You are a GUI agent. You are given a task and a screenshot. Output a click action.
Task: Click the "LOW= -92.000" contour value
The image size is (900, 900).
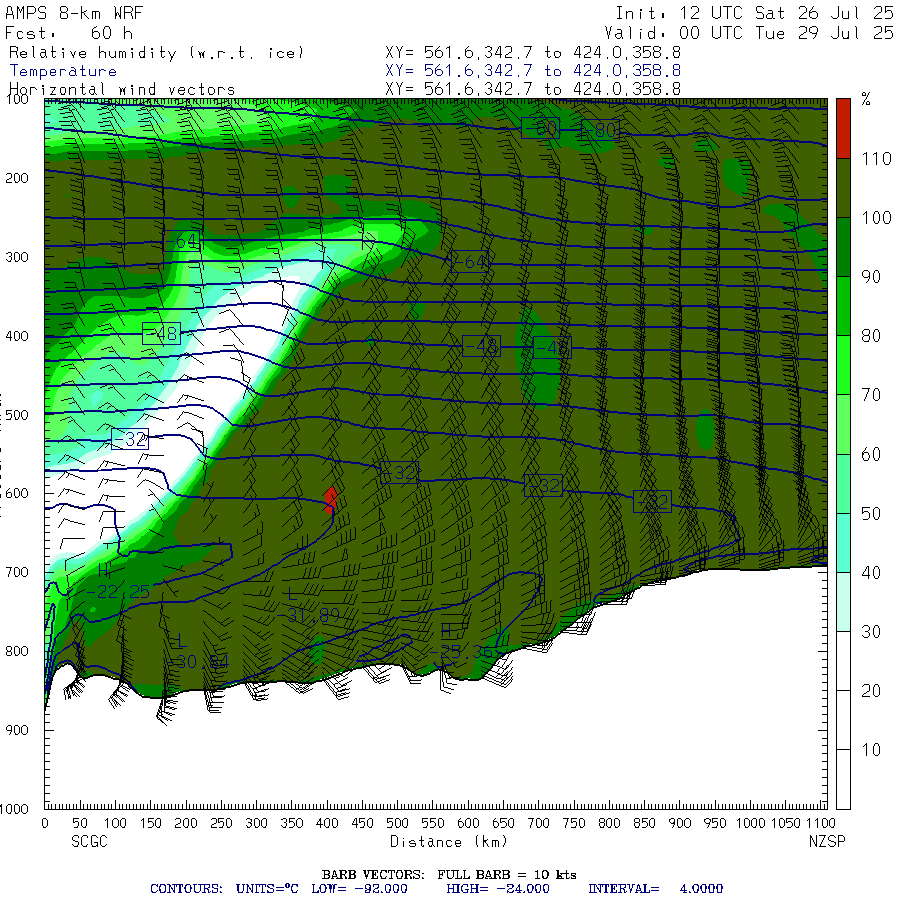coord(359,889)
